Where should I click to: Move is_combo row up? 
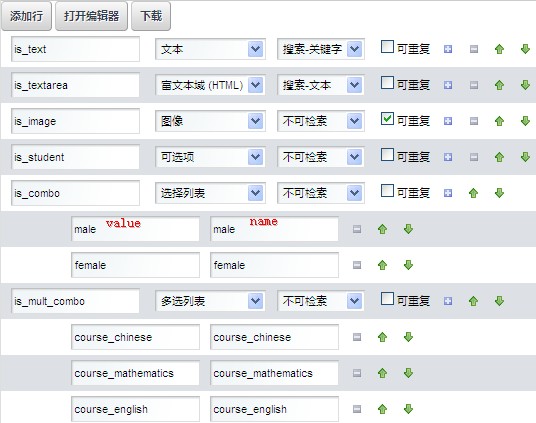tap(473, 193)
